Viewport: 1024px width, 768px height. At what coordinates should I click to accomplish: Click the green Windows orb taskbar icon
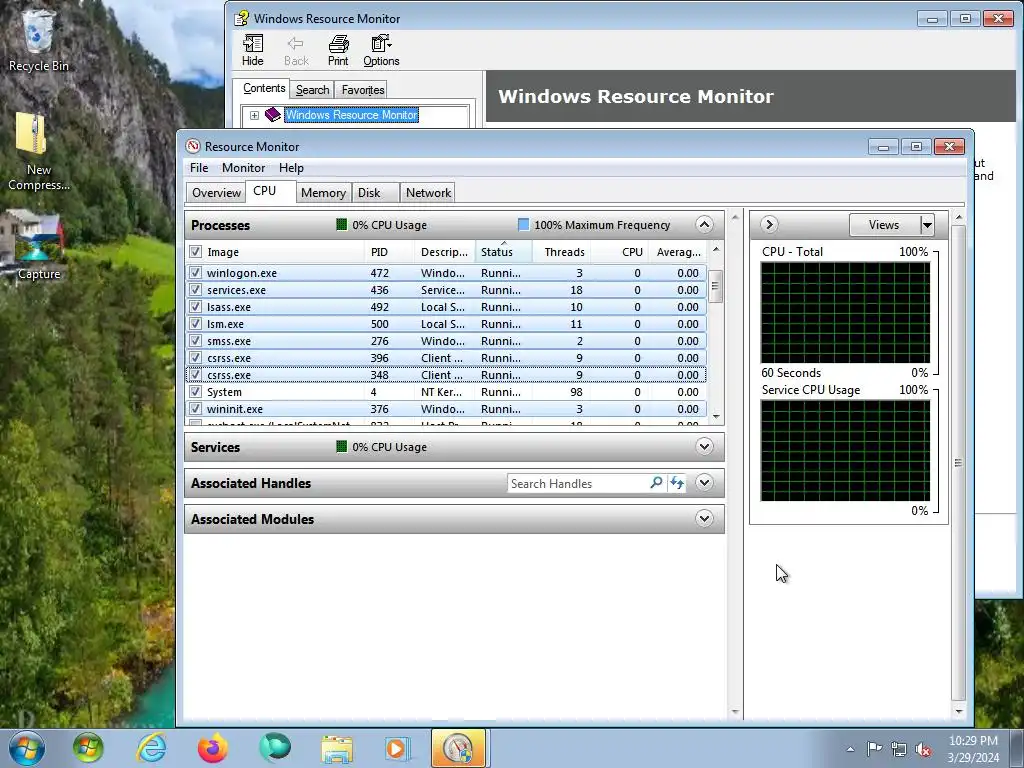pyautogui.click(x=88, y=748)
